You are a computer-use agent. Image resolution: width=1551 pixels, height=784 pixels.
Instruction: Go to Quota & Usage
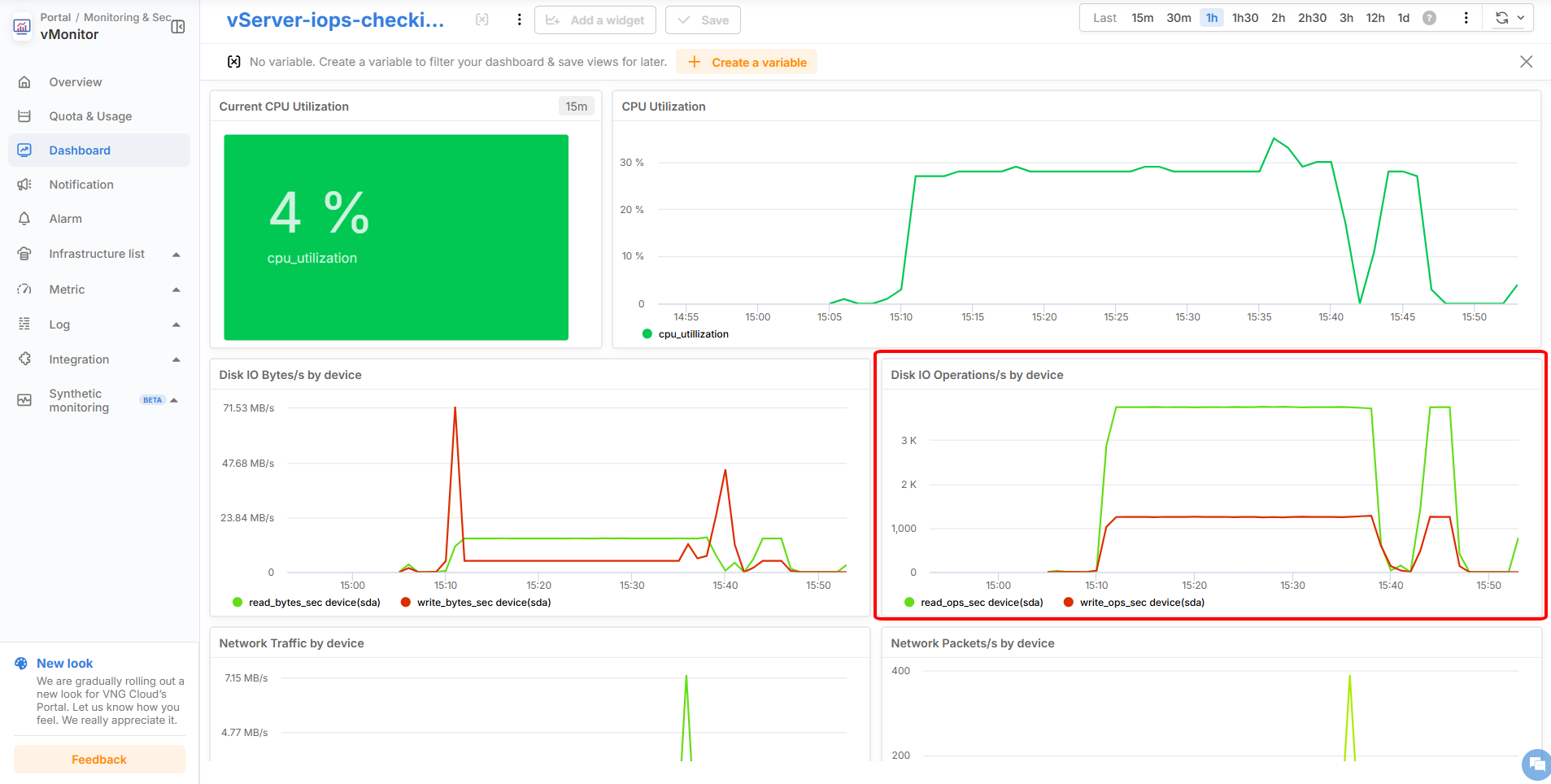[90, 116]
